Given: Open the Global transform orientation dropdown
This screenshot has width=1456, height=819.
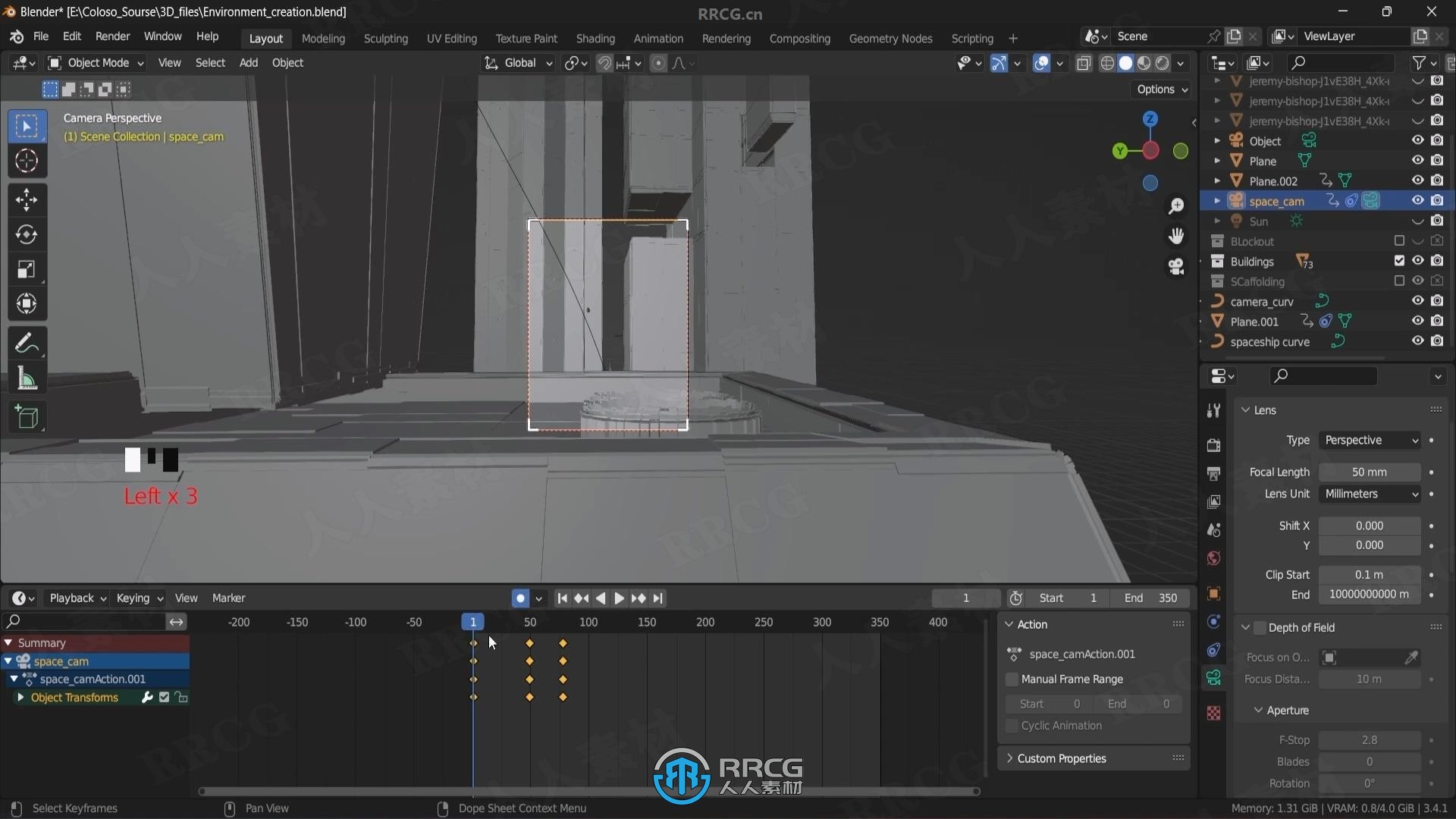Looking at the screenshot, I should pos(519,63).
